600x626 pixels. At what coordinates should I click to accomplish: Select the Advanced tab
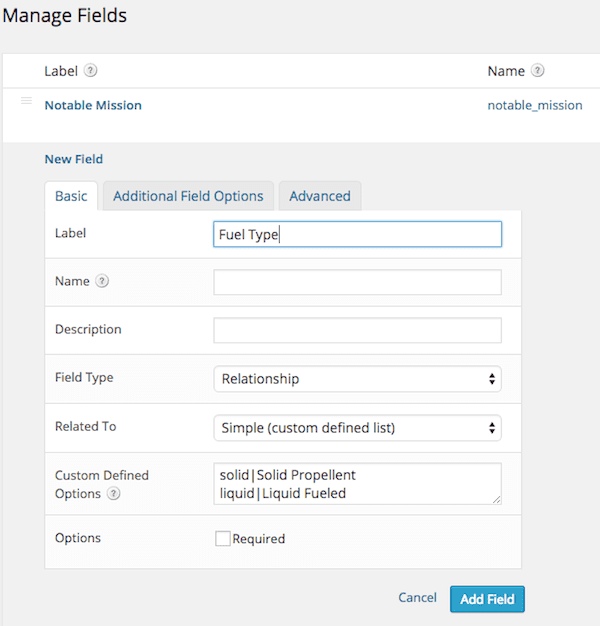[320, 196]
